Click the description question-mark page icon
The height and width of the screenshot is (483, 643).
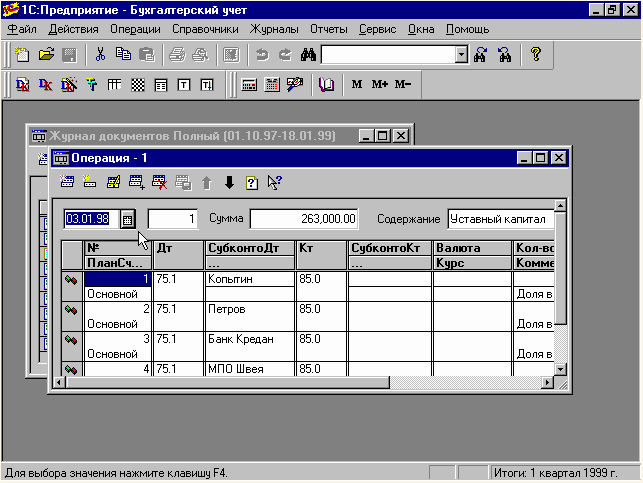[x=252, y=182]
